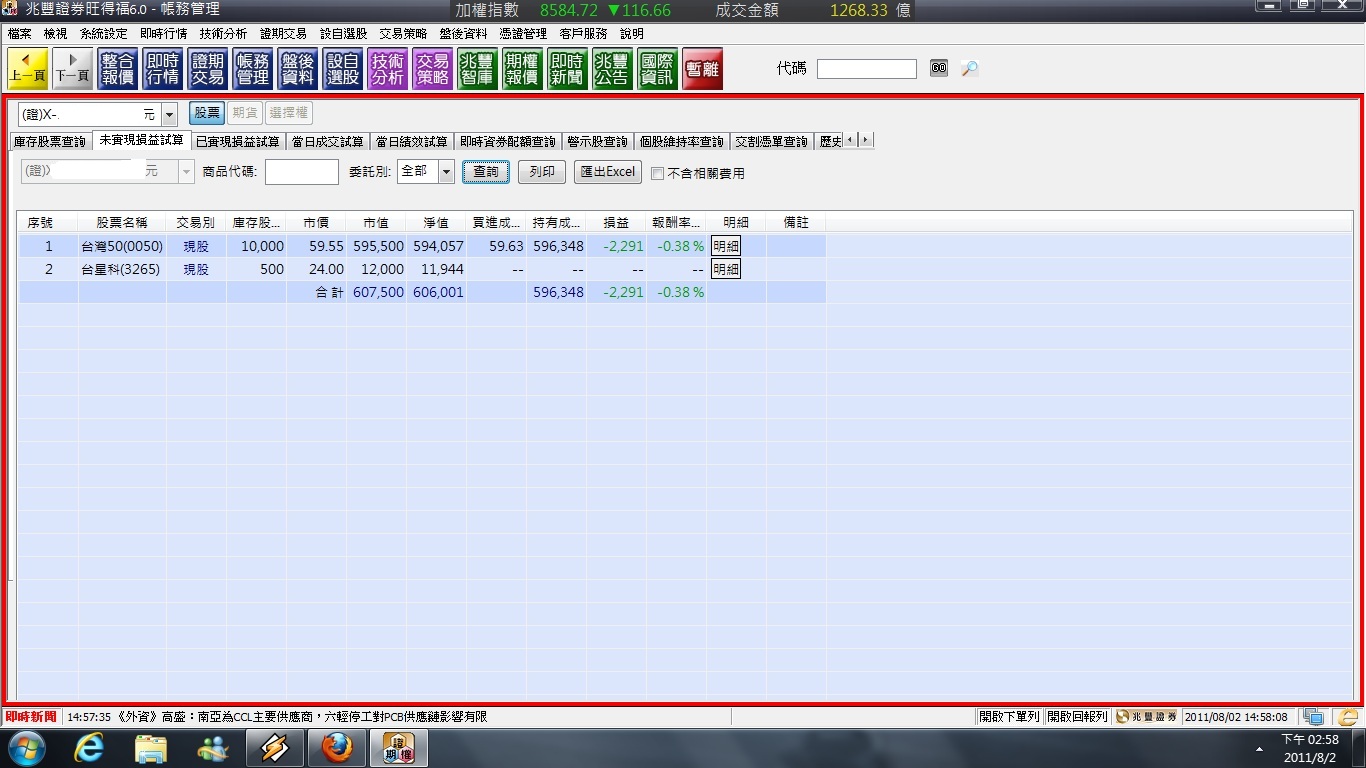Select the 股票 toggle button
The width and height of the screenshot is (1366, 768).
pyautogui.click(x=207, y=113)
